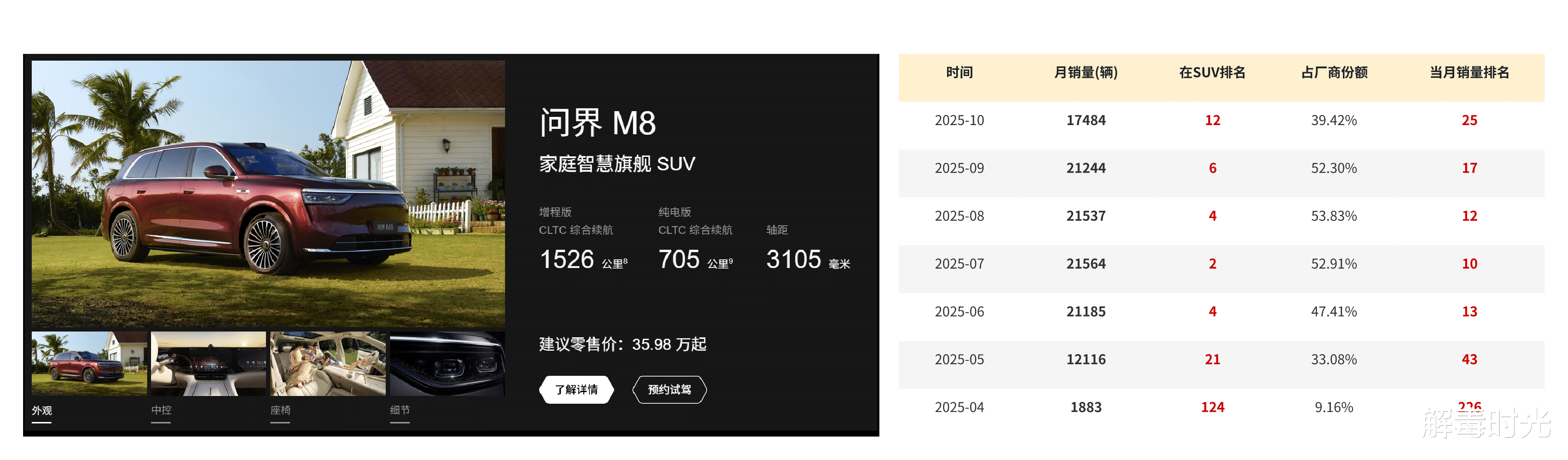1568x460 pixels.
Task: Click the 月销量(辆) column header
Action: click(1086, 73)
